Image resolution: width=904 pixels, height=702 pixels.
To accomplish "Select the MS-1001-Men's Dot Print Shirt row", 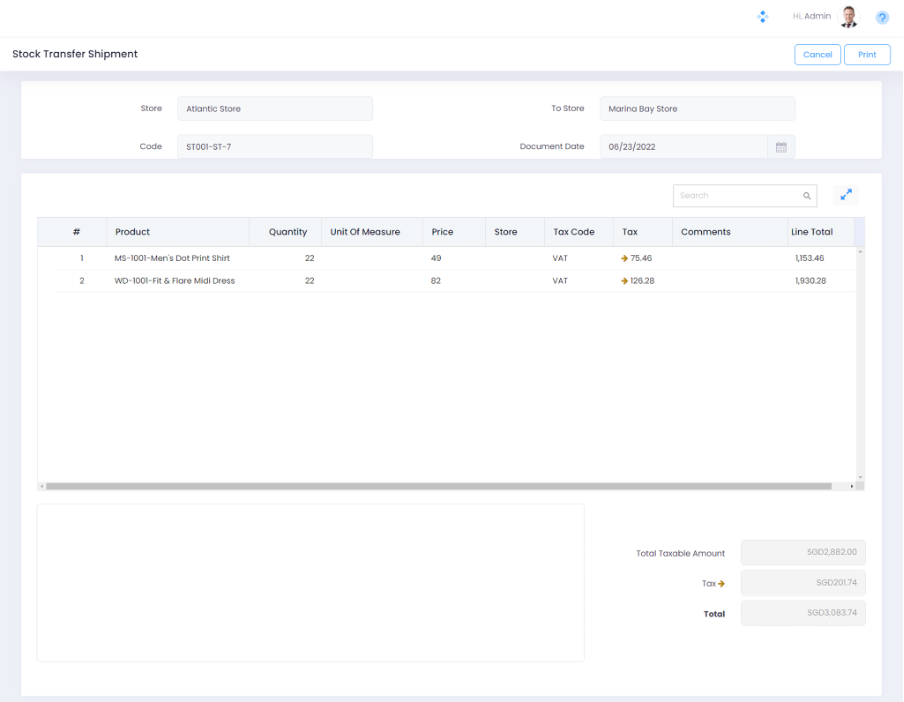I will click(x=172, y=258).
